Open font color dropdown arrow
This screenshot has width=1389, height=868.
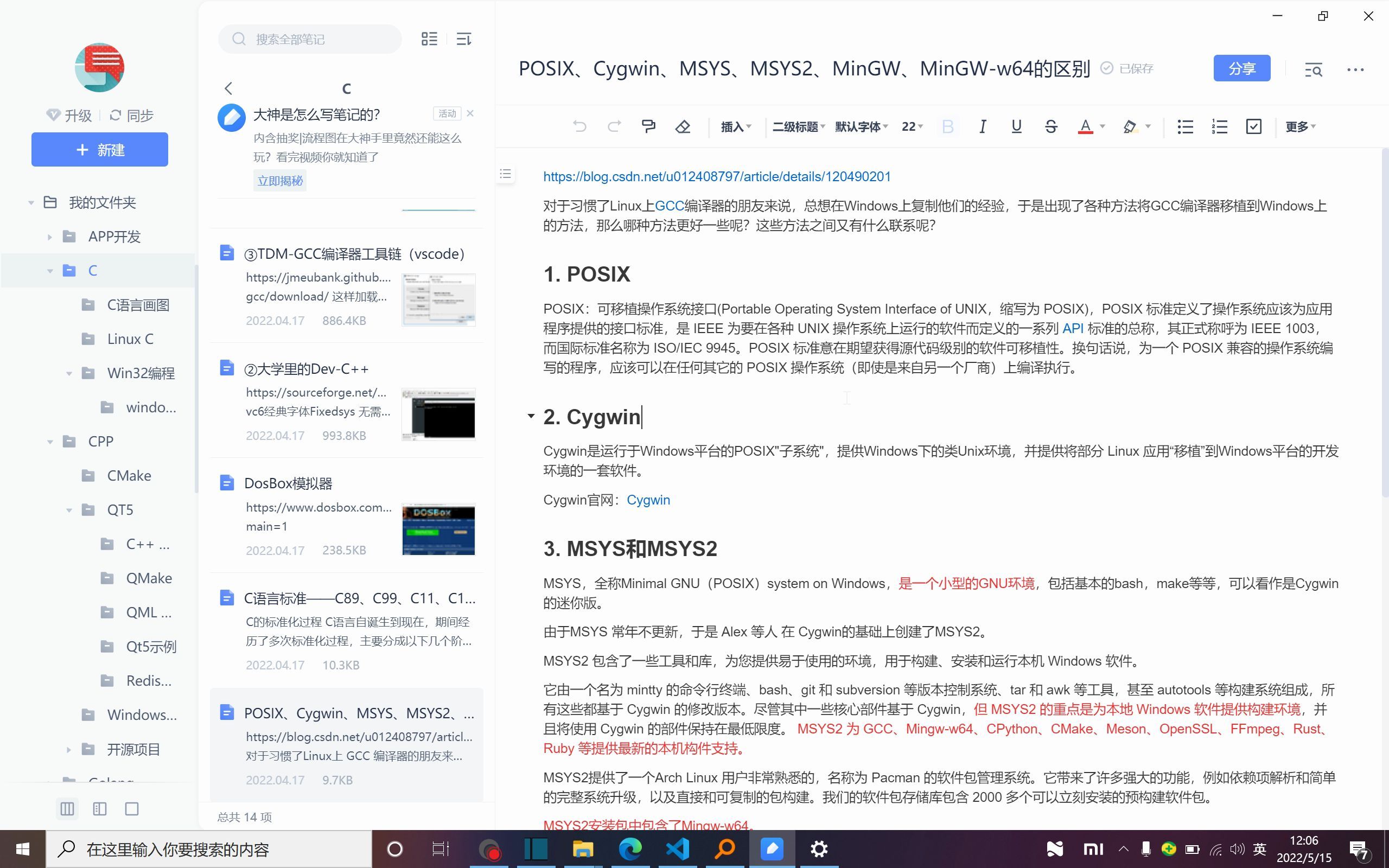click(x=1102, y=126)
